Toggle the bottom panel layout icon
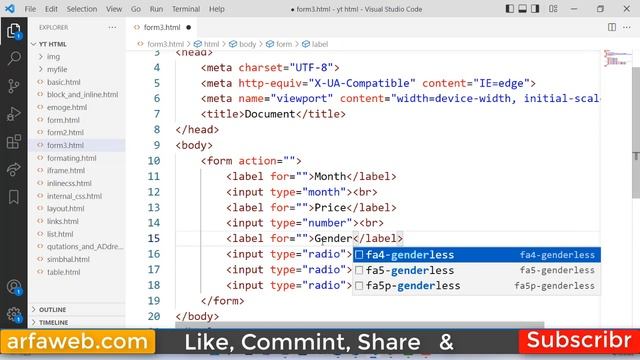 pyautogui.click(x=522, y=9)
